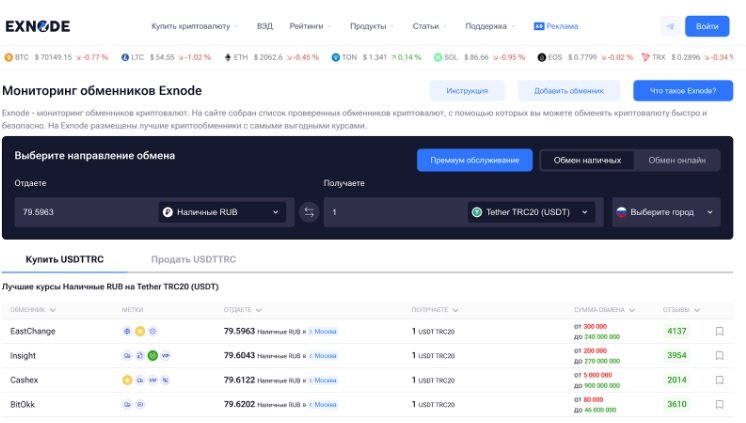
Task: Expand the Выберите город dropdown
Action: pyautogui.click(x=665, y=212)
